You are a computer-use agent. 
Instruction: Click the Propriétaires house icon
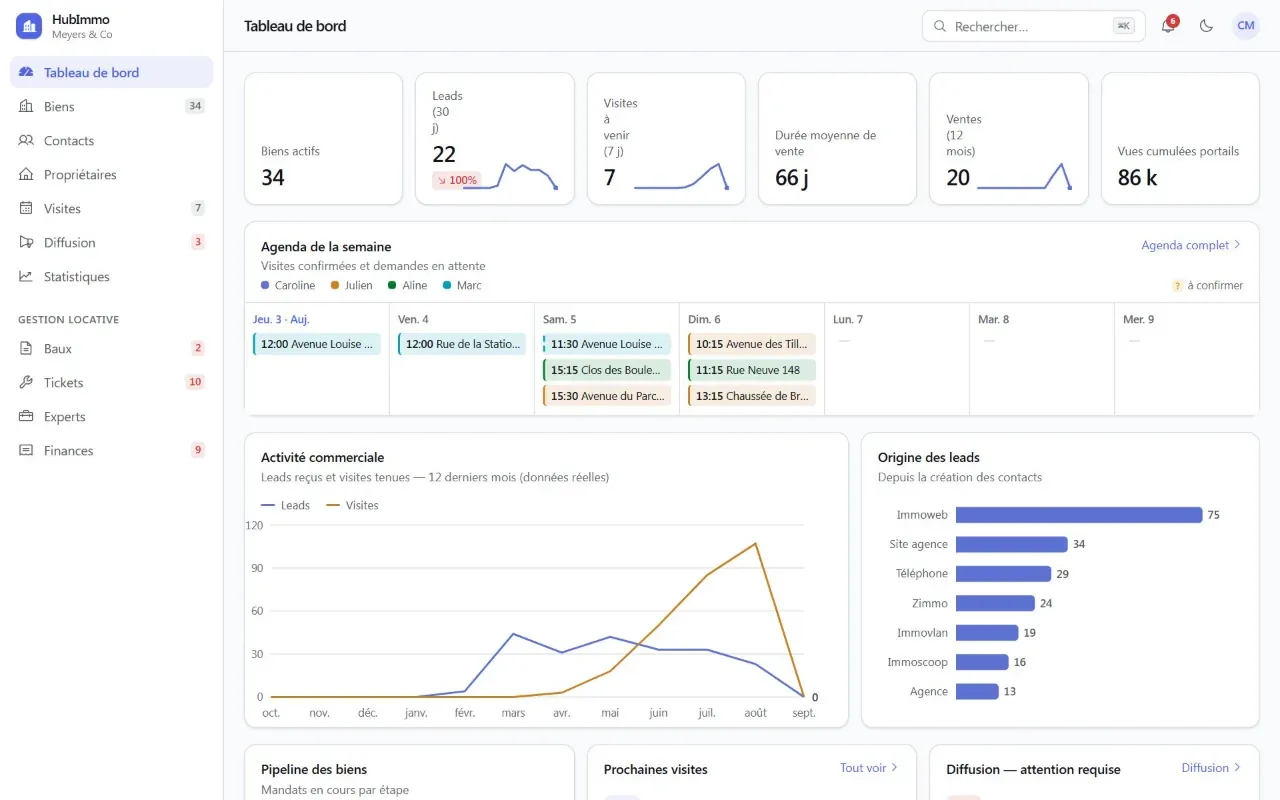26,174
